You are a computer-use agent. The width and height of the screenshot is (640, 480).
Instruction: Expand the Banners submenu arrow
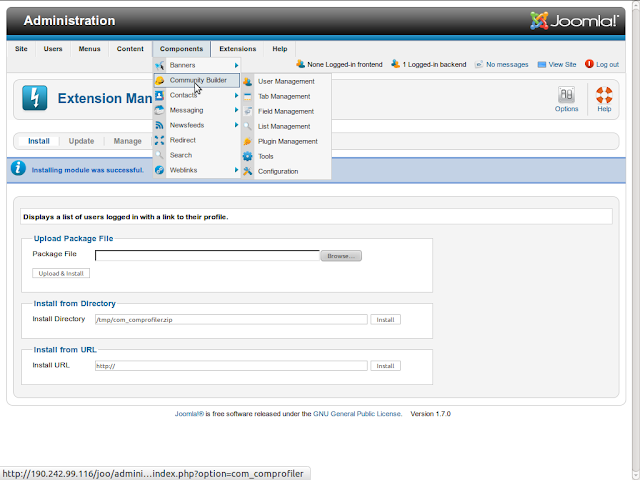tap(236, 65)
